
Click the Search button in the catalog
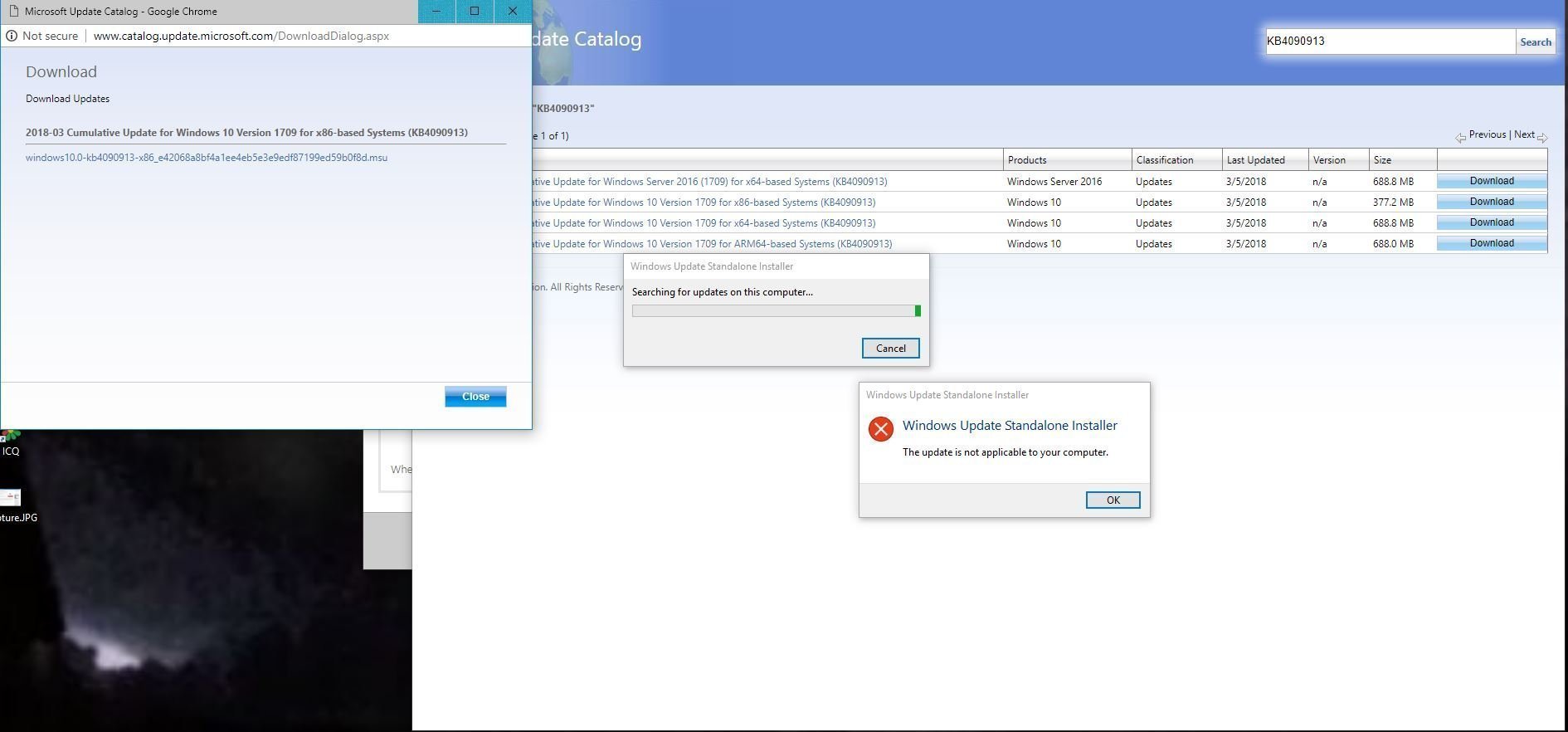tap(1536, 41)
